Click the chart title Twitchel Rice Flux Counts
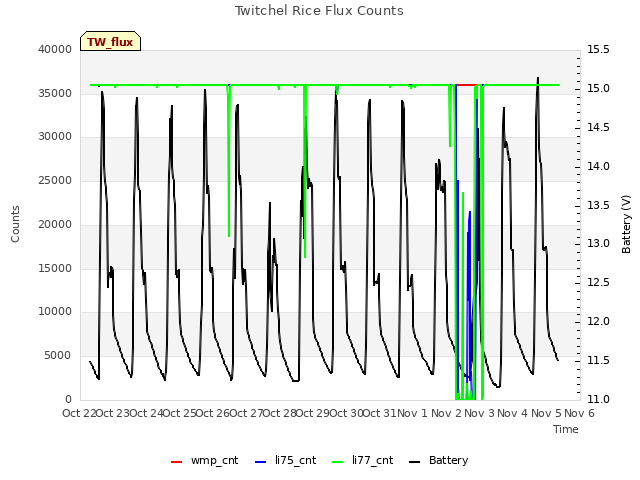 tap(319, 11)
